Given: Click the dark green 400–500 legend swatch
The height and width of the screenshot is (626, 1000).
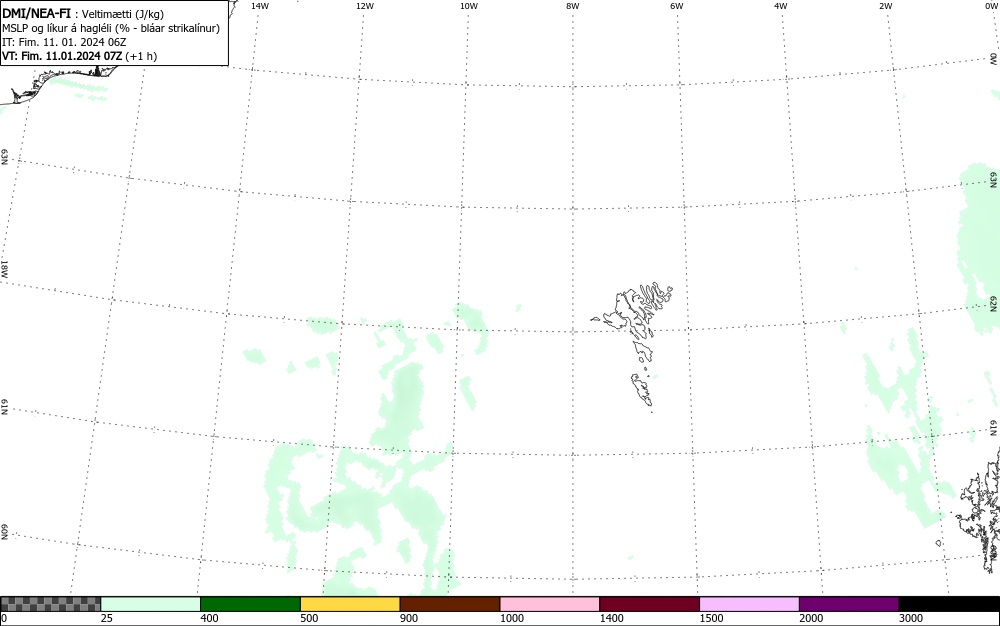Looking at the screenshot, I should pyautogui.click(x=250, y=604).
